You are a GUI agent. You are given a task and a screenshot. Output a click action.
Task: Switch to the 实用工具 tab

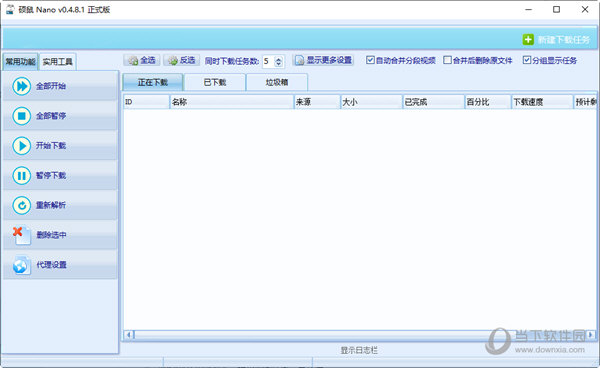(x=57, y=62)
